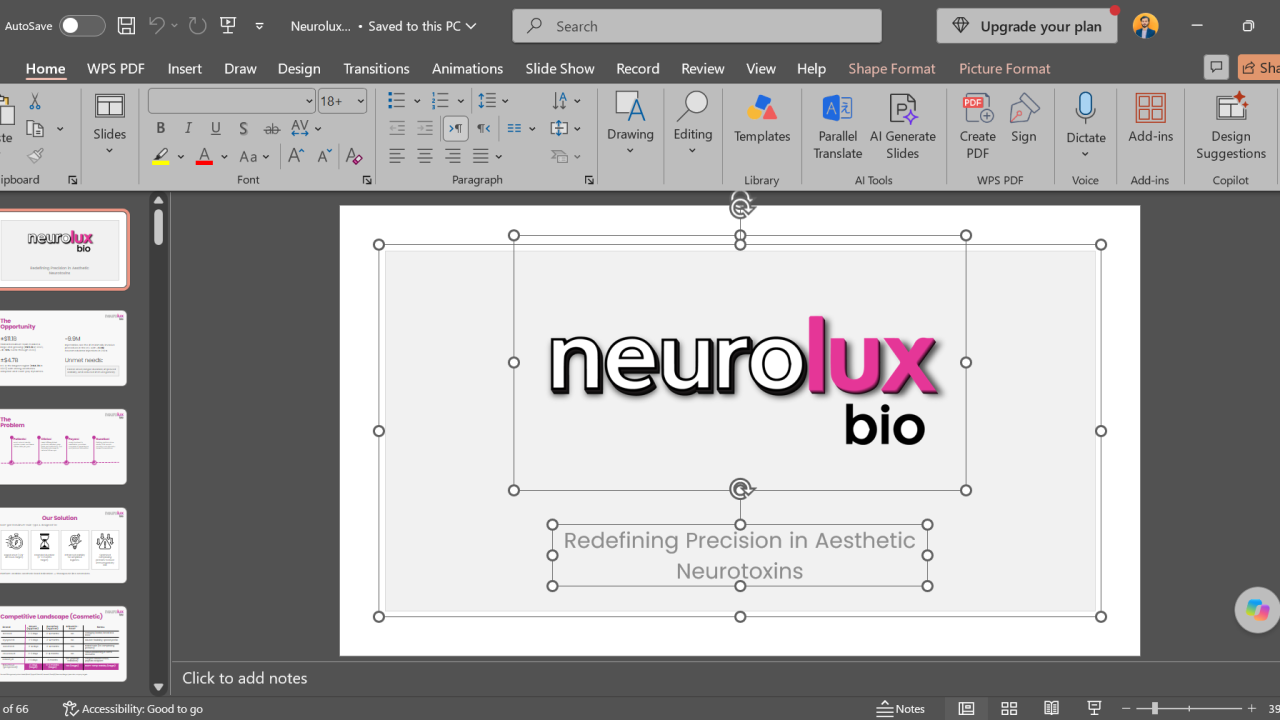
Task: Open the font size dropdown
Action: pos(361,101)
